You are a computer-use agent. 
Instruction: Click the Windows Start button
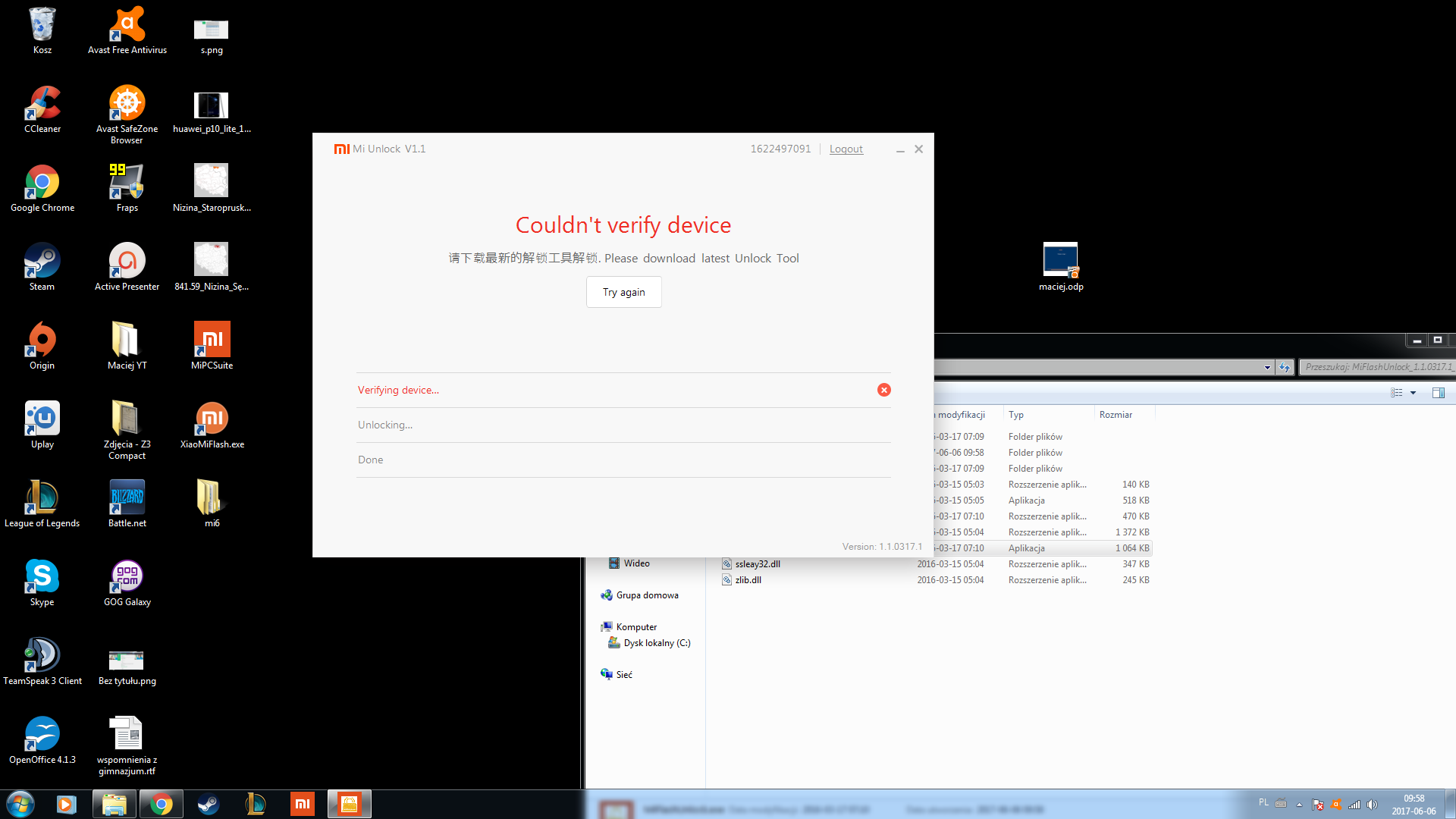(x=20, y=804)
